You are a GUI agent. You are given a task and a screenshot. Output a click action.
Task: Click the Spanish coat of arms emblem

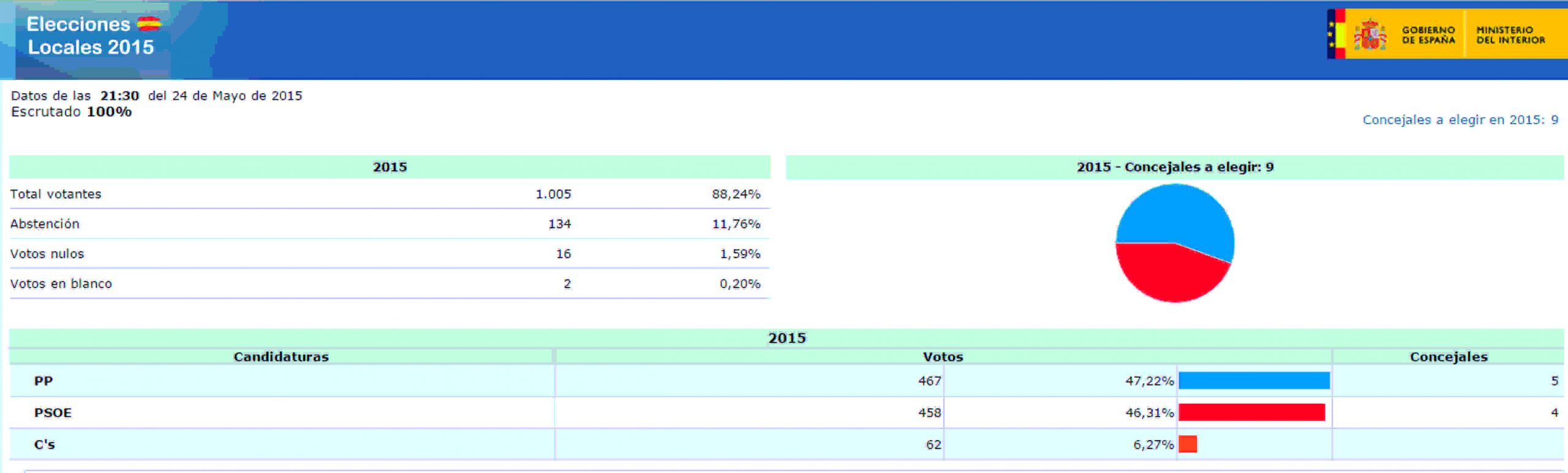pyautogui.click(x=1370, y=35)
